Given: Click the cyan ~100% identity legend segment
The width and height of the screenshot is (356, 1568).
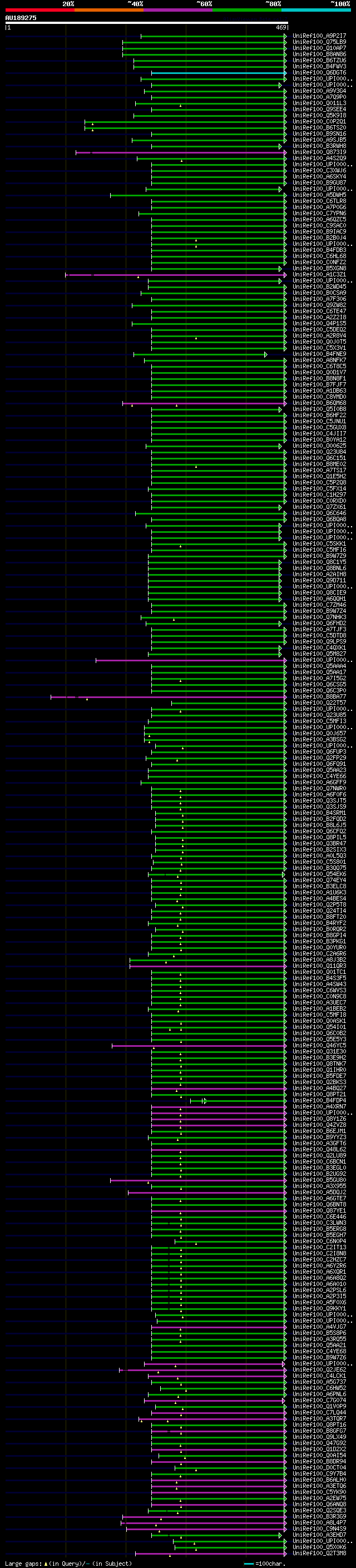Looking at the screenshot, I should [317, 10].
